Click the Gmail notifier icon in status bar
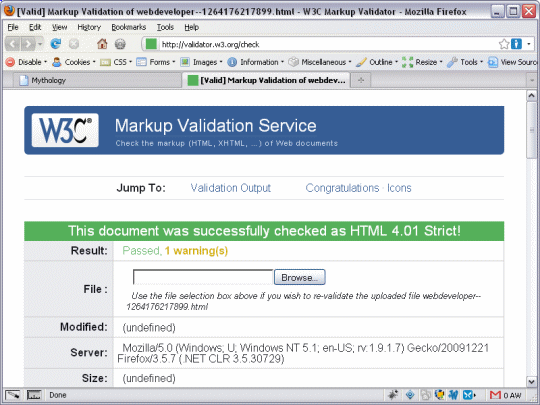 [495, 395]
